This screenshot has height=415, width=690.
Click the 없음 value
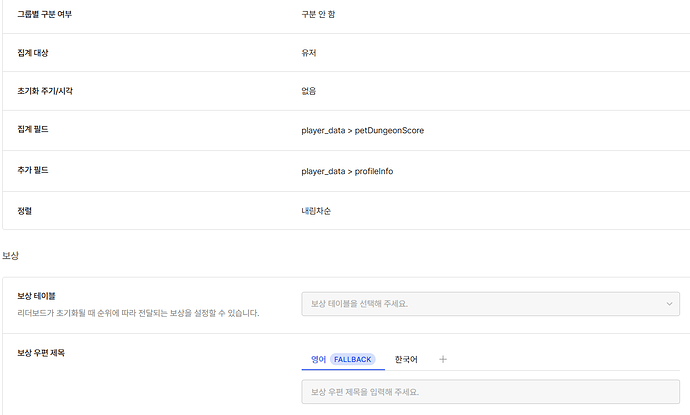click(308, 91)
